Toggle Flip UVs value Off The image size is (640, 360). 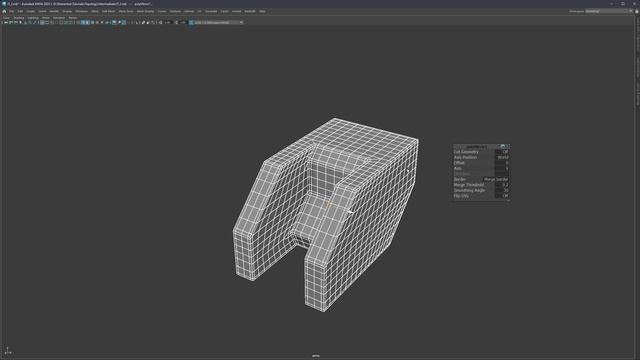pos(502,196)
